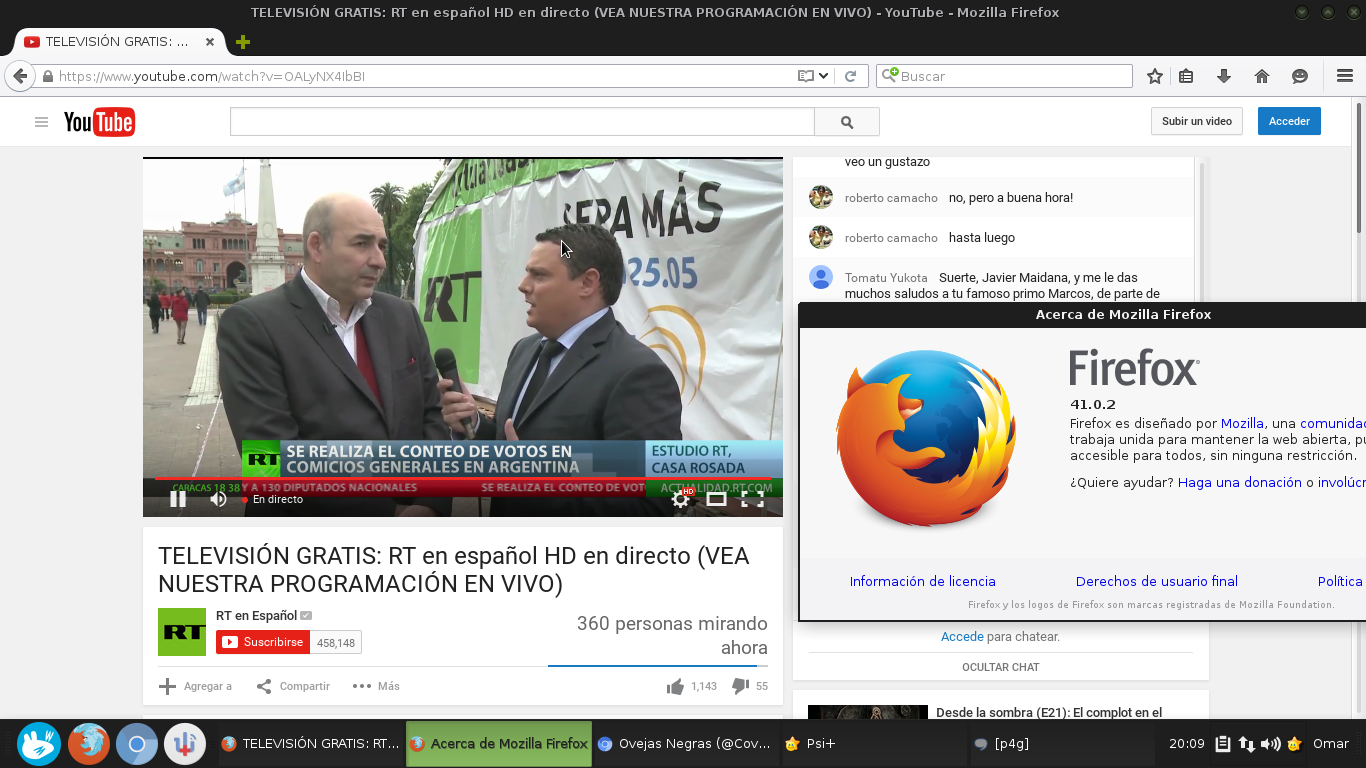Image resolution: width=1366 pixels, height=768 pixels.
Task: Click the Compartir share button
Action: coord(293,686)
